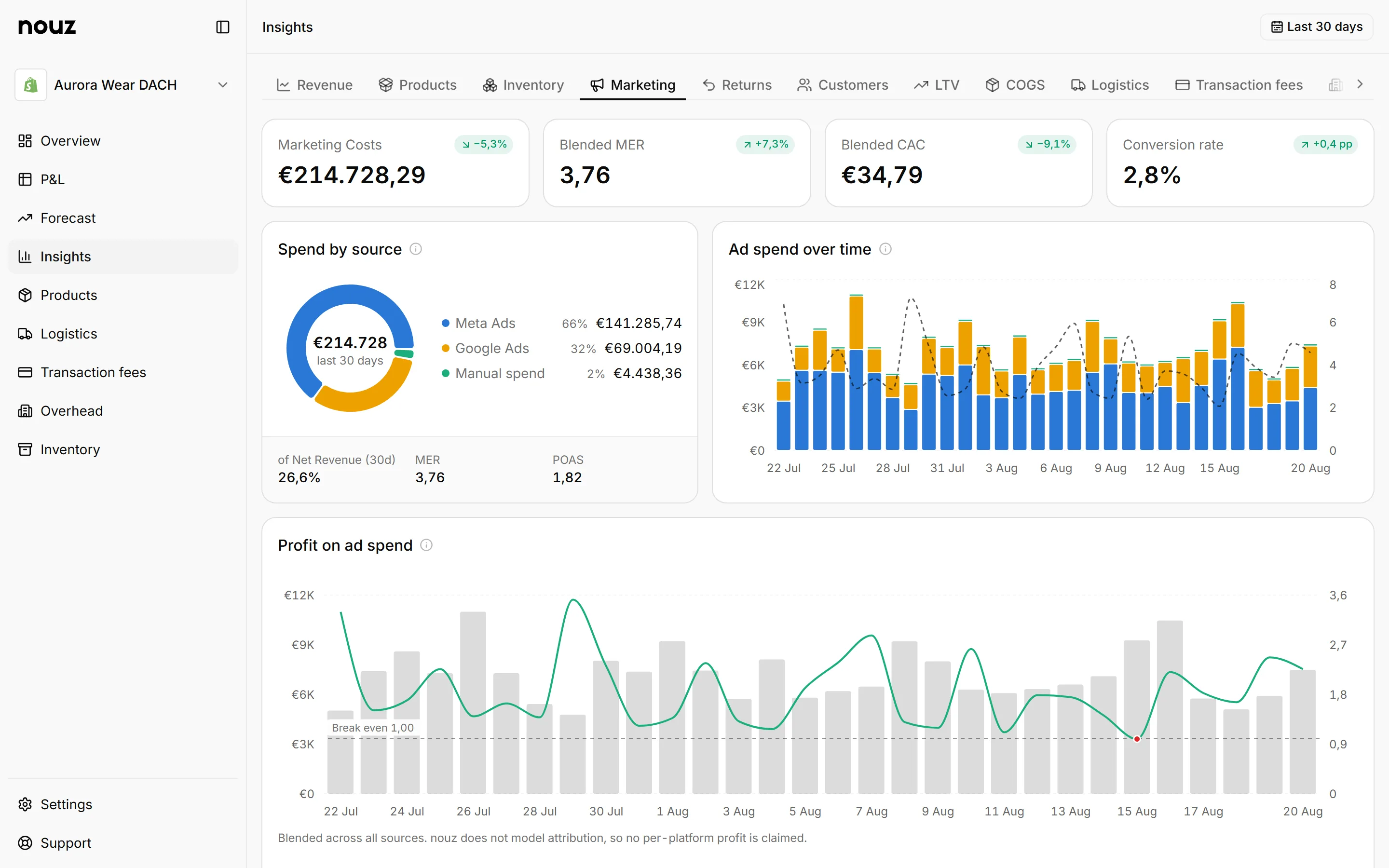Click the Products box icon in sidebar
The image size is (1389, 868).
coord(25,295)
